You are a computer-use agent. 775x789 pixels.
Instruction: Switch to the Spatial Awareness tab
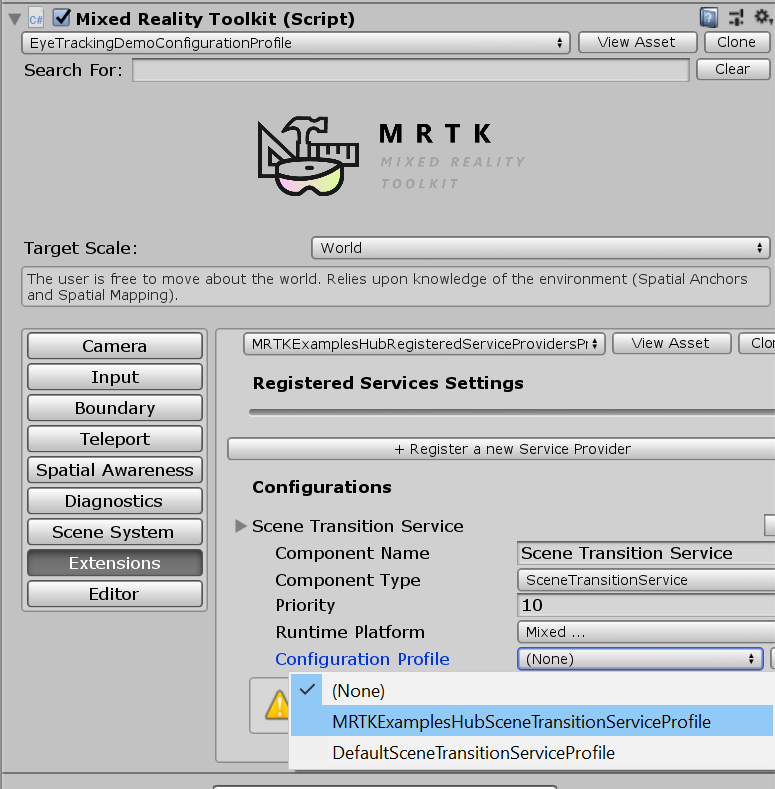pyautogui.click(x=115, y=470)
